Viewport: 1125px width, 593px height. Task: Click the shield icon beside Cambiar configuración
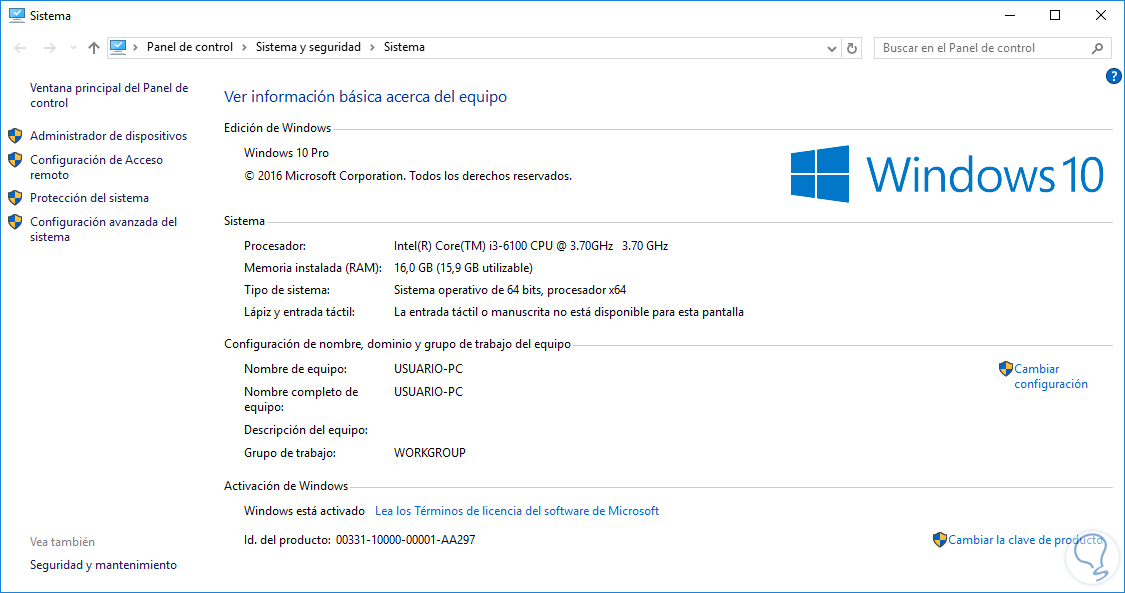[x=1006, y=369]
